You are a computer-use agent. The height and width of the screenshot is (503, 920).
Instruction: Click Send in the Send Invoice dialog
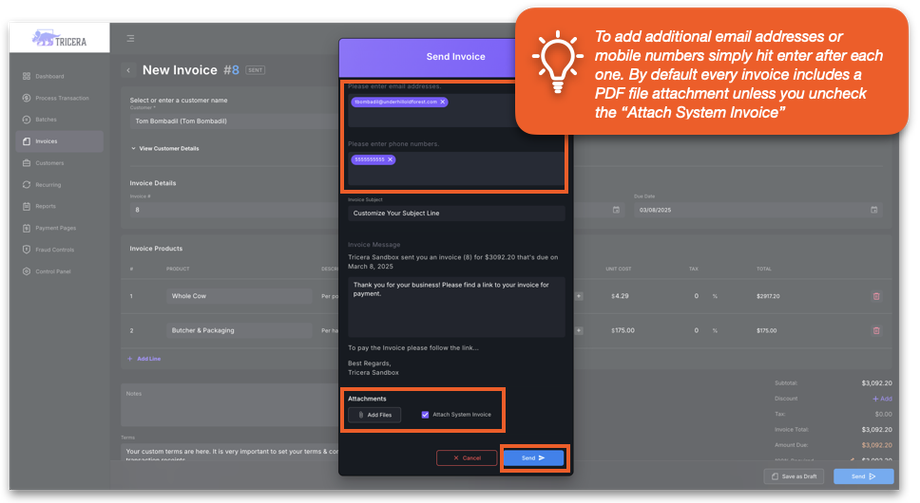coord(533,458)
